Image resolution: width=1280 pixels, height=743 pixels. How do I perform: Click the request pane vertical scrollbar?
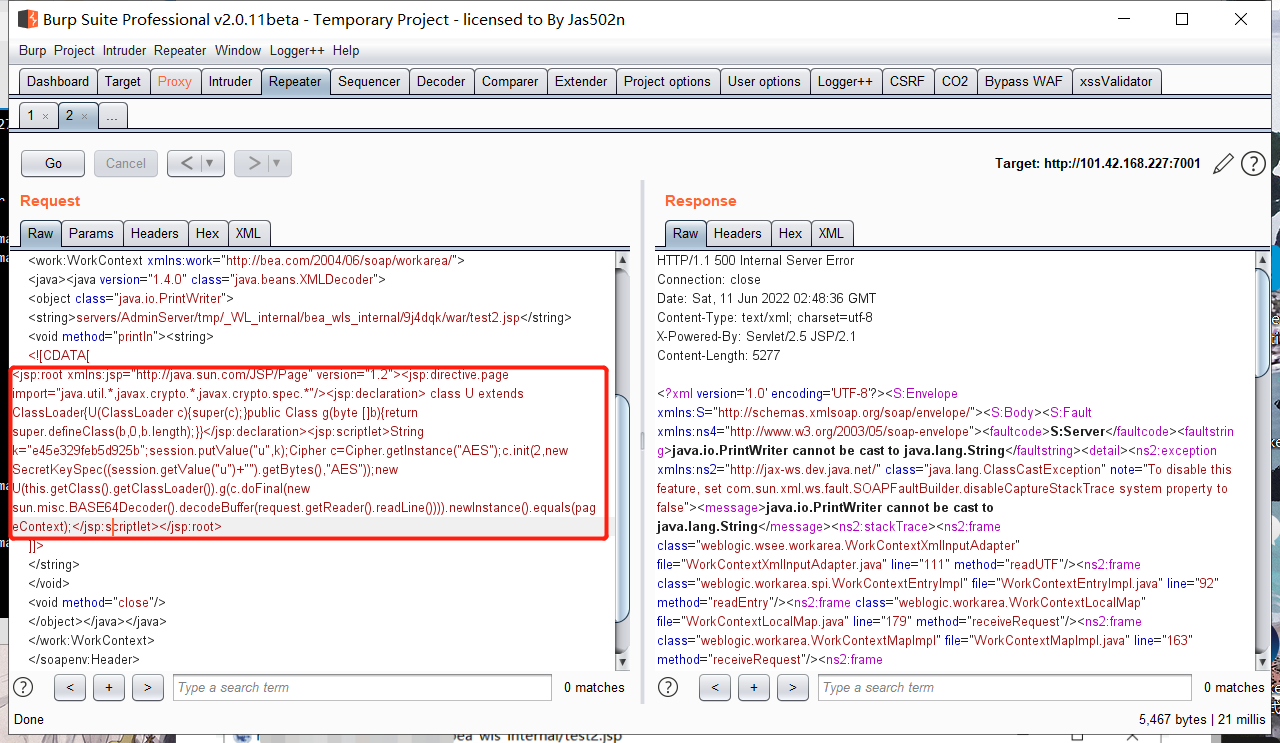pos(622,508)
